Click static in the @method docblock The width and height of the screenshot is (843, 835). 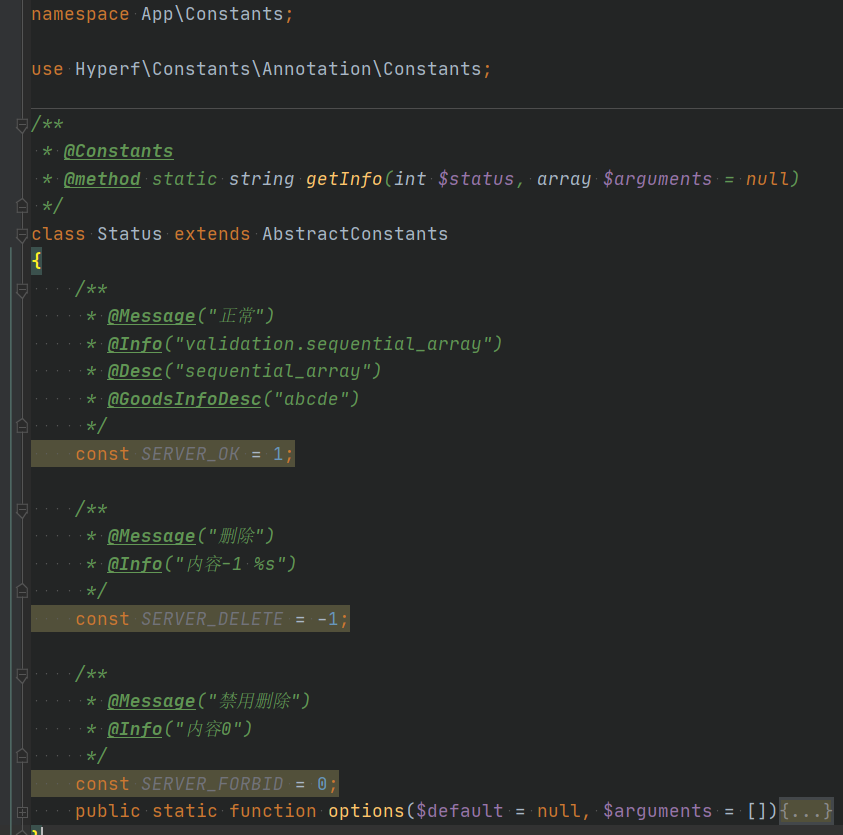(184, 179)
